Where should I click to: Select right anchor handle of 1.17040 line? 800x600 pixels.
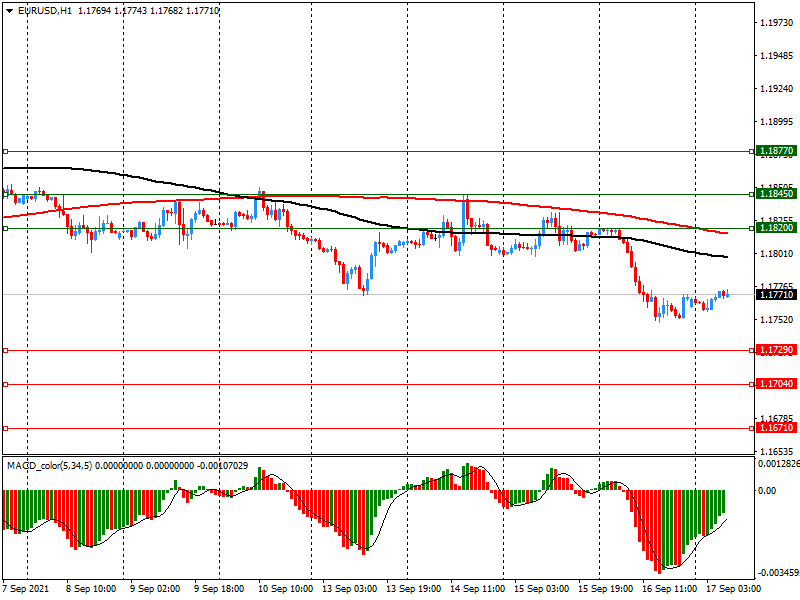[752, 384]
